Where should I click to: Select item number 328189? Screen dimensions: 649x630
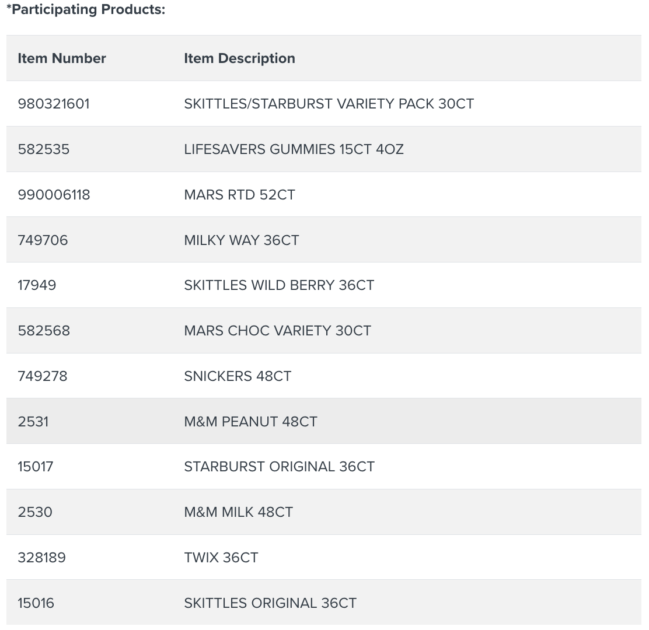(x=44, y=558)
